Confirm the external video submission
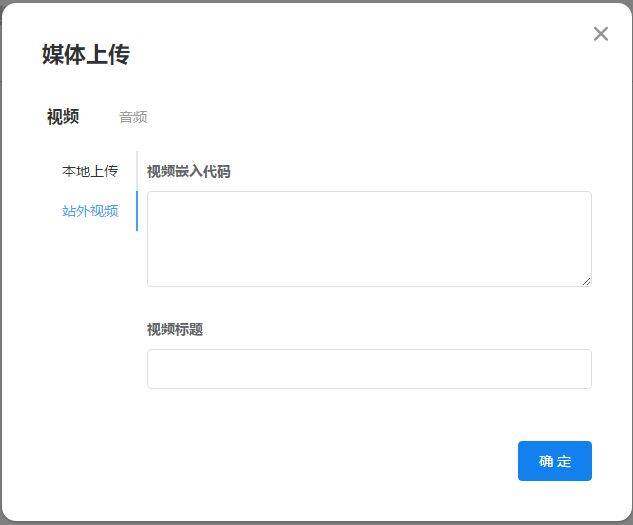 [555, 461]
